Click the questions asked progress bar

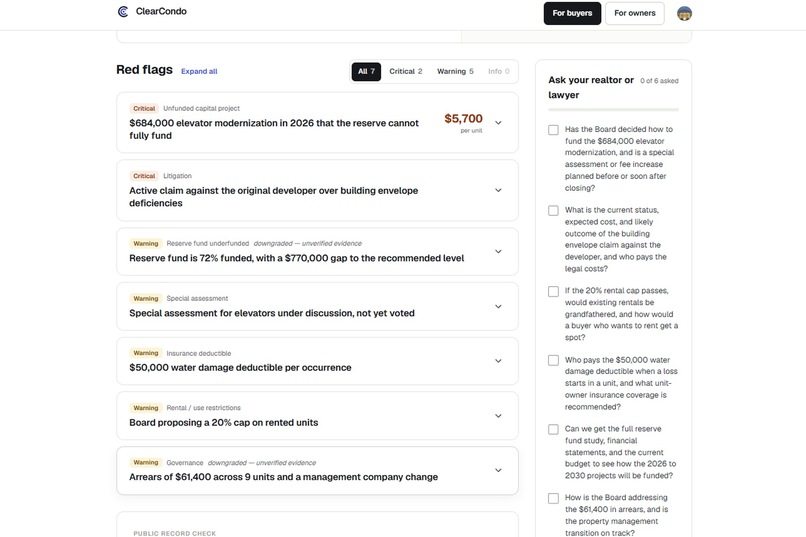613,109
